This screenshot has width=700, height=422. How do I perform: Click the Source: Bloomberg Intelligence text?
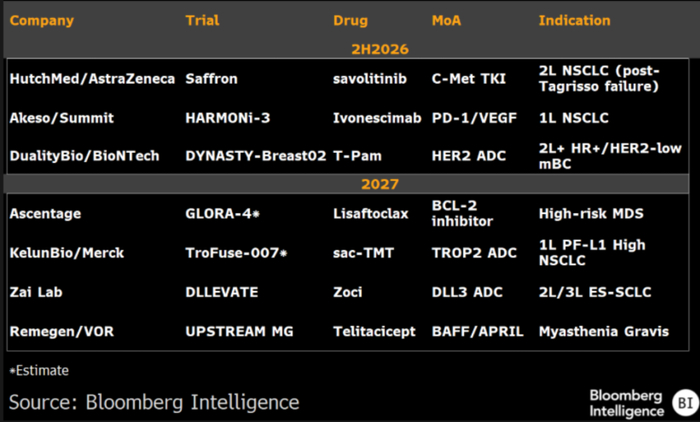[x=154, y=402]
